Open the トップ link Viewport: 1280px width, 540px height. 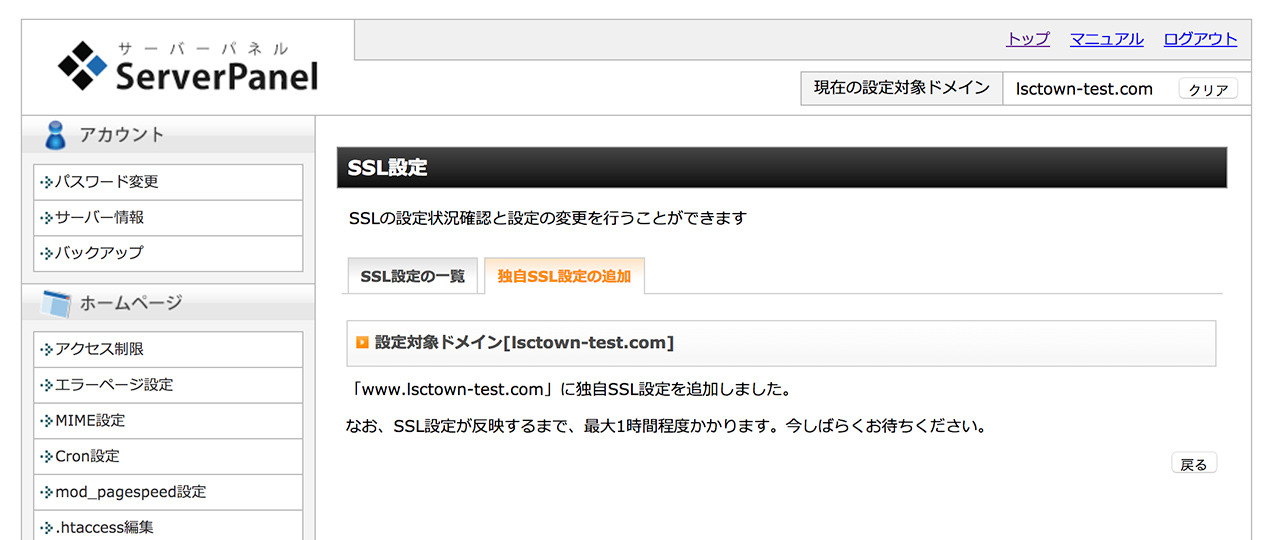click(x=1027, y=39)
